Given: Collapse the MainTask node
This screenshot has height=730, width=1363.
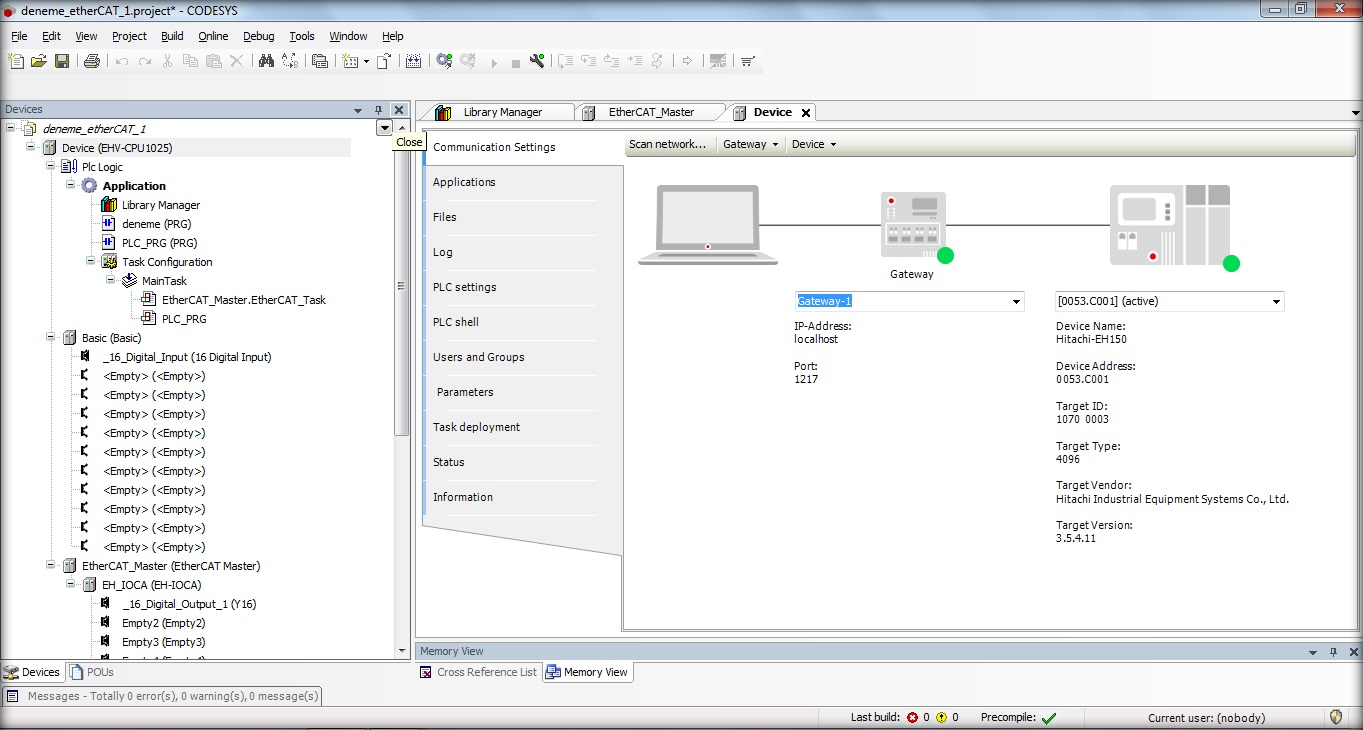Looking at the screenshot, I should pyautogui.click(x=111, y=280).
